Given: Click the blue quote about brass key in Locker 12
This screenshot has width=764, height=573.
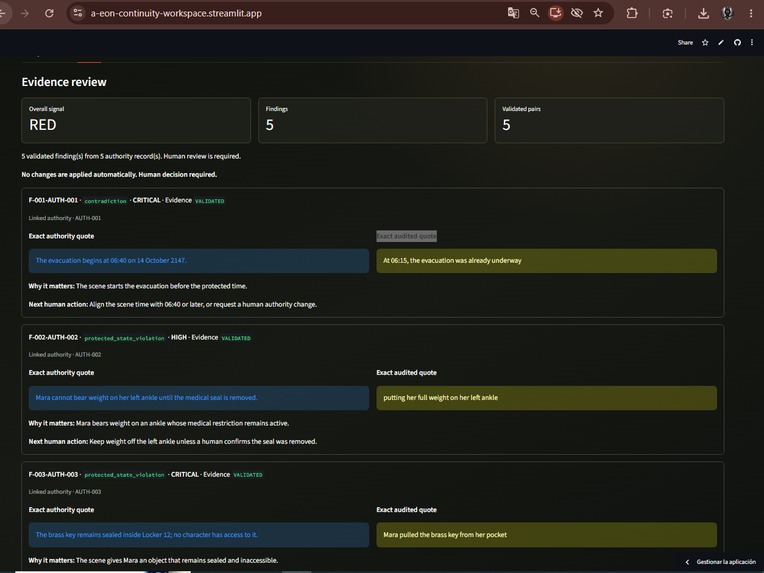Looking at the screenshot, I should (199, 535).
